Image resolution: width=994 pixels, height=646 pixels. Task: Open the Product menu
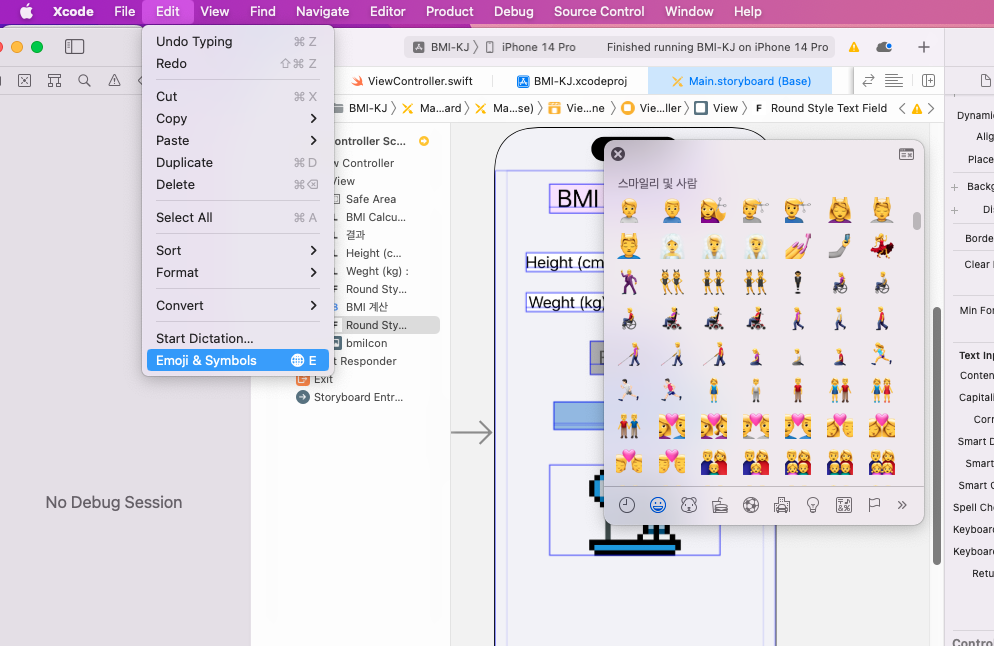[x=449, y=11]
